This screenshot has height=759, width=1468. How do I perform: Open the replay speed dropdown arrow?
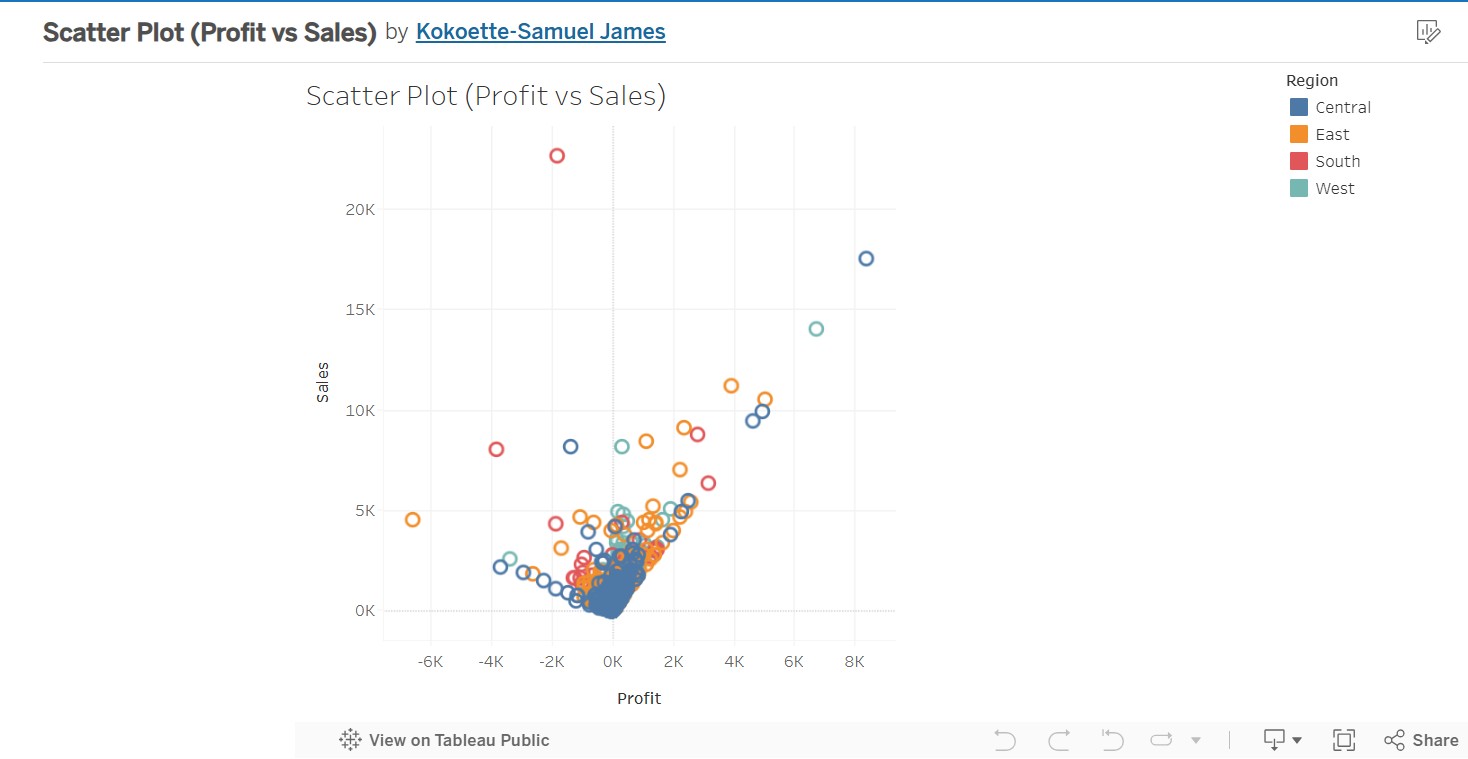[1196, 741]
